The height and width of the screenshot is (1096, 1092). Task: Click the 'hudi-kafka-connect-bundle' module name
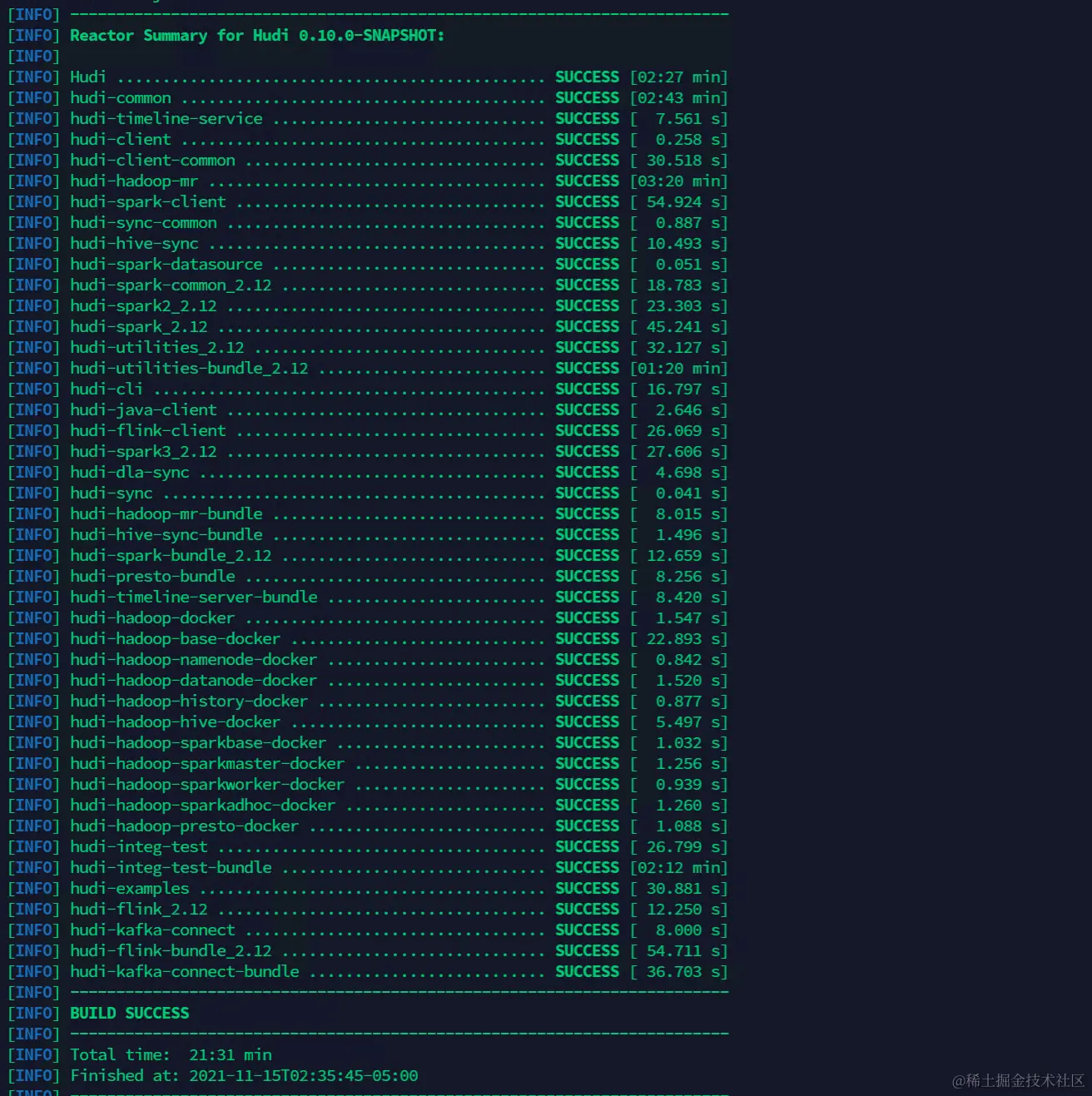coord(185,971)
